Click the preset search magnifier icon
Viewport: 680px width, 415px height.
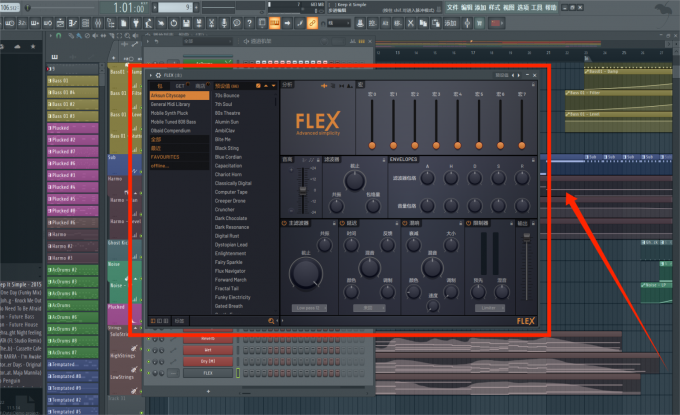[270, 320]
